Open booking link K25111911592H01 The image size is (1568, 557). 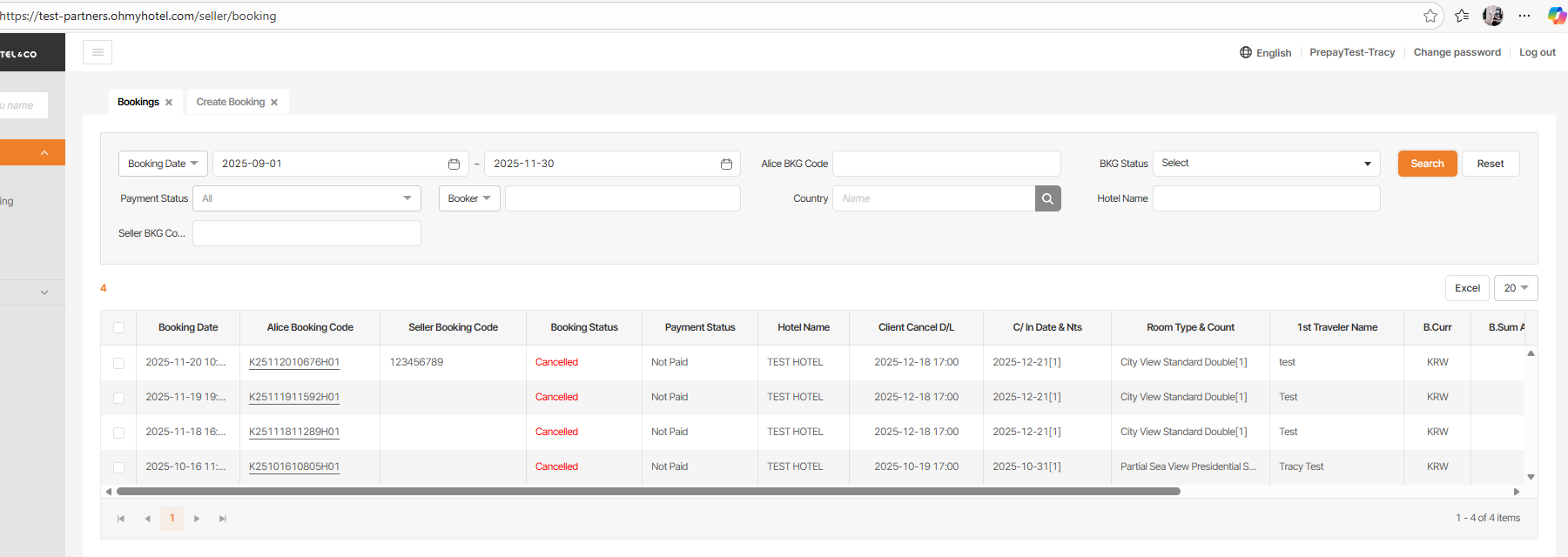tap(294, 397)
